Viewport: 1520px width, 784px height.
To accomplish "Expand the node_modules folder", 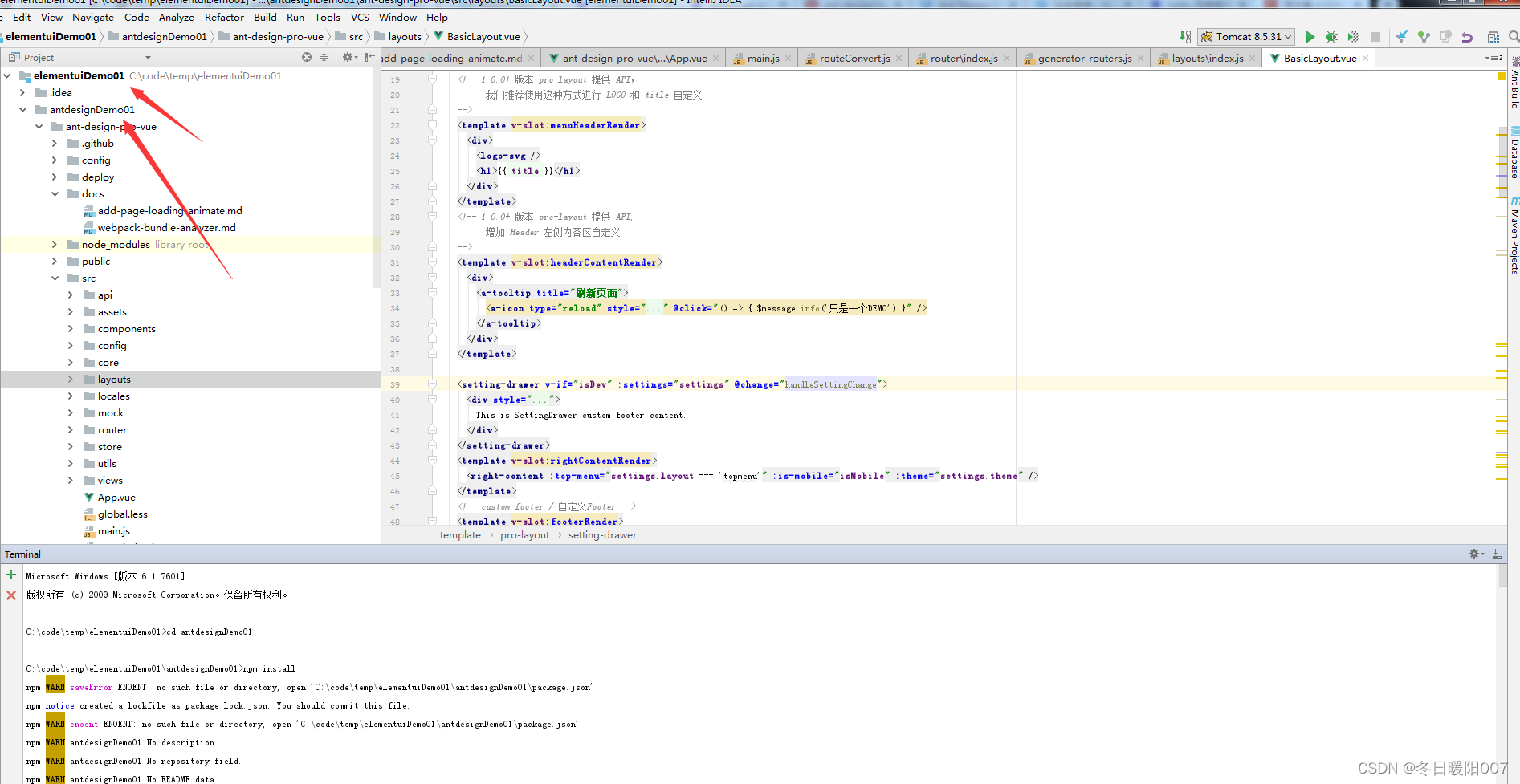I will coord(55,245).
